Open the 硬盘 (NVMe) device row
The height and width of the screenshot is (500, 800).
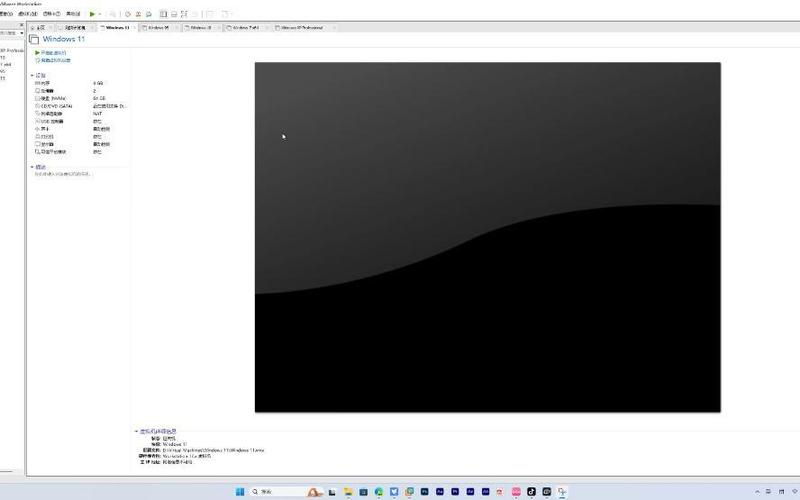click(x=79, y=98)
